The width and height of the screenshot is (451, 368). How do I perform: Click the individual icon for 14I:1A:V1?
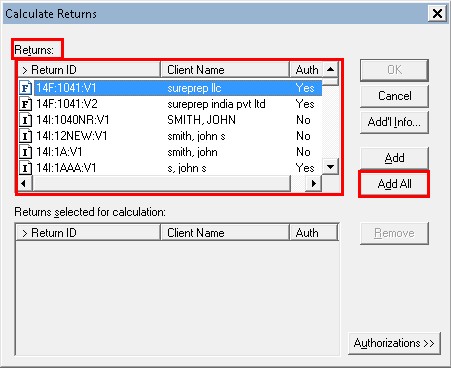25,152
